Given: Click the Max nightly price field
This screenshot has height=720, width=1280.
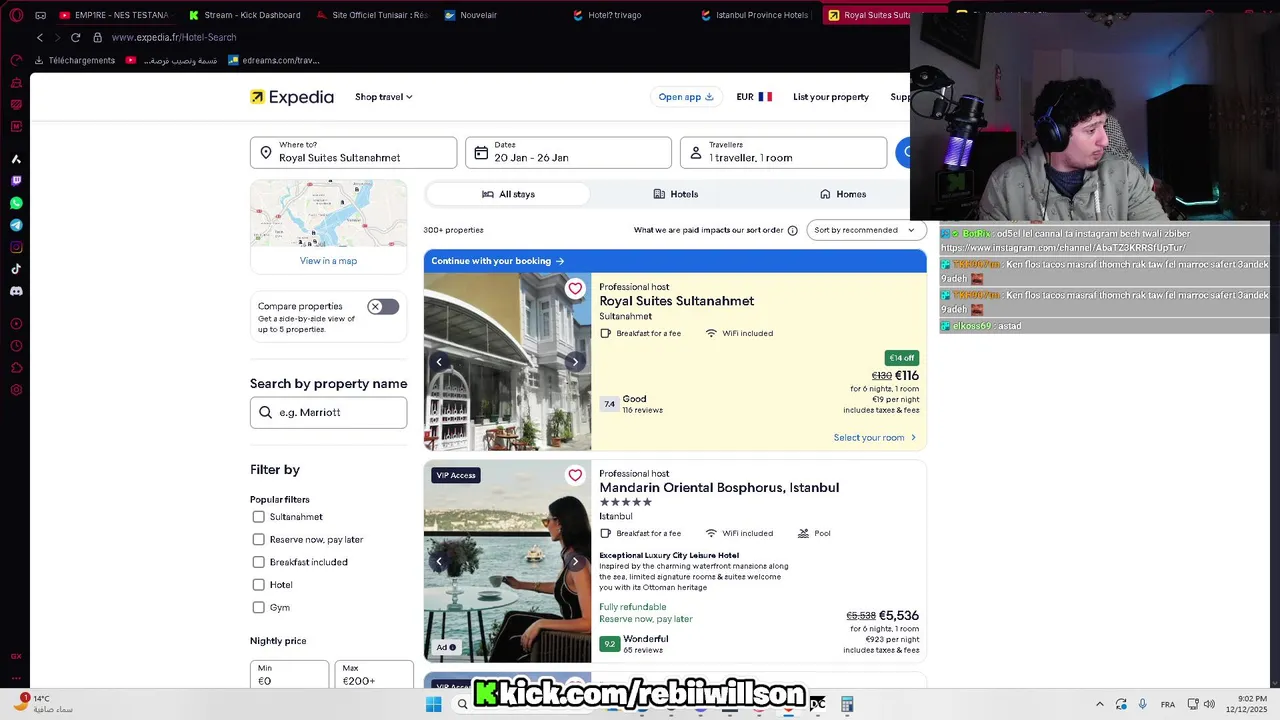Looking at the screenshot, I should pyautogui.click(x=374, y=674).
